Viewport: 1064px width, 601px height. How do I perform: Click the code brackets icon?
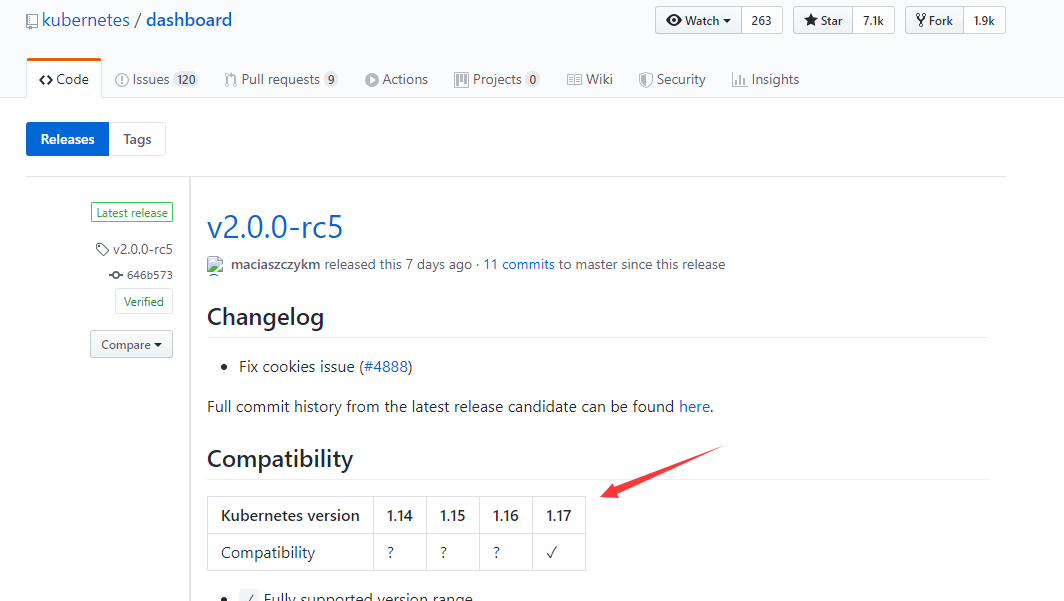point(45,80)
